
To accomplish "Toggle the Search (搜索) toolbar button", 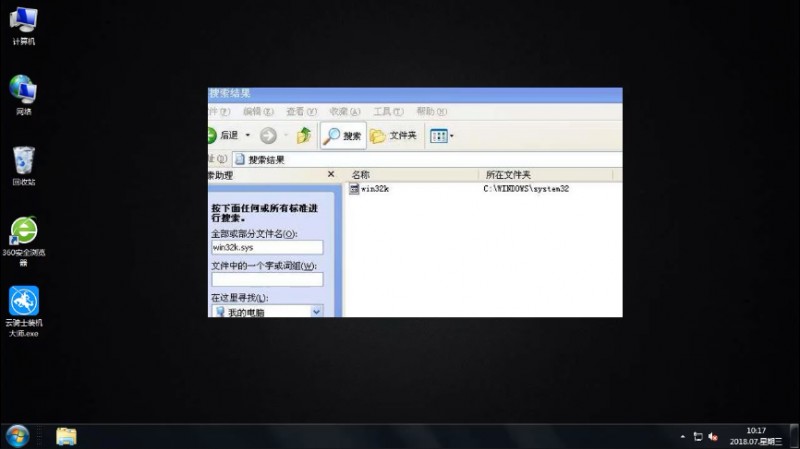I will 343,135.
